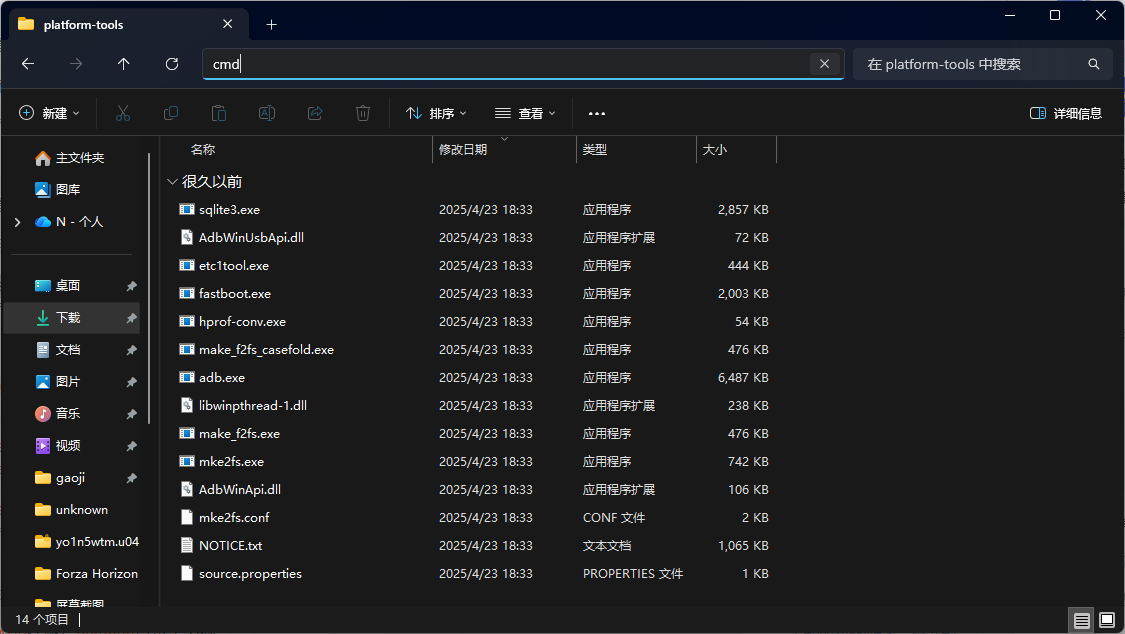1125x634 pixels.
Task: Switch to large thumbnails view icon
Action: click(x=1107, y=620)
